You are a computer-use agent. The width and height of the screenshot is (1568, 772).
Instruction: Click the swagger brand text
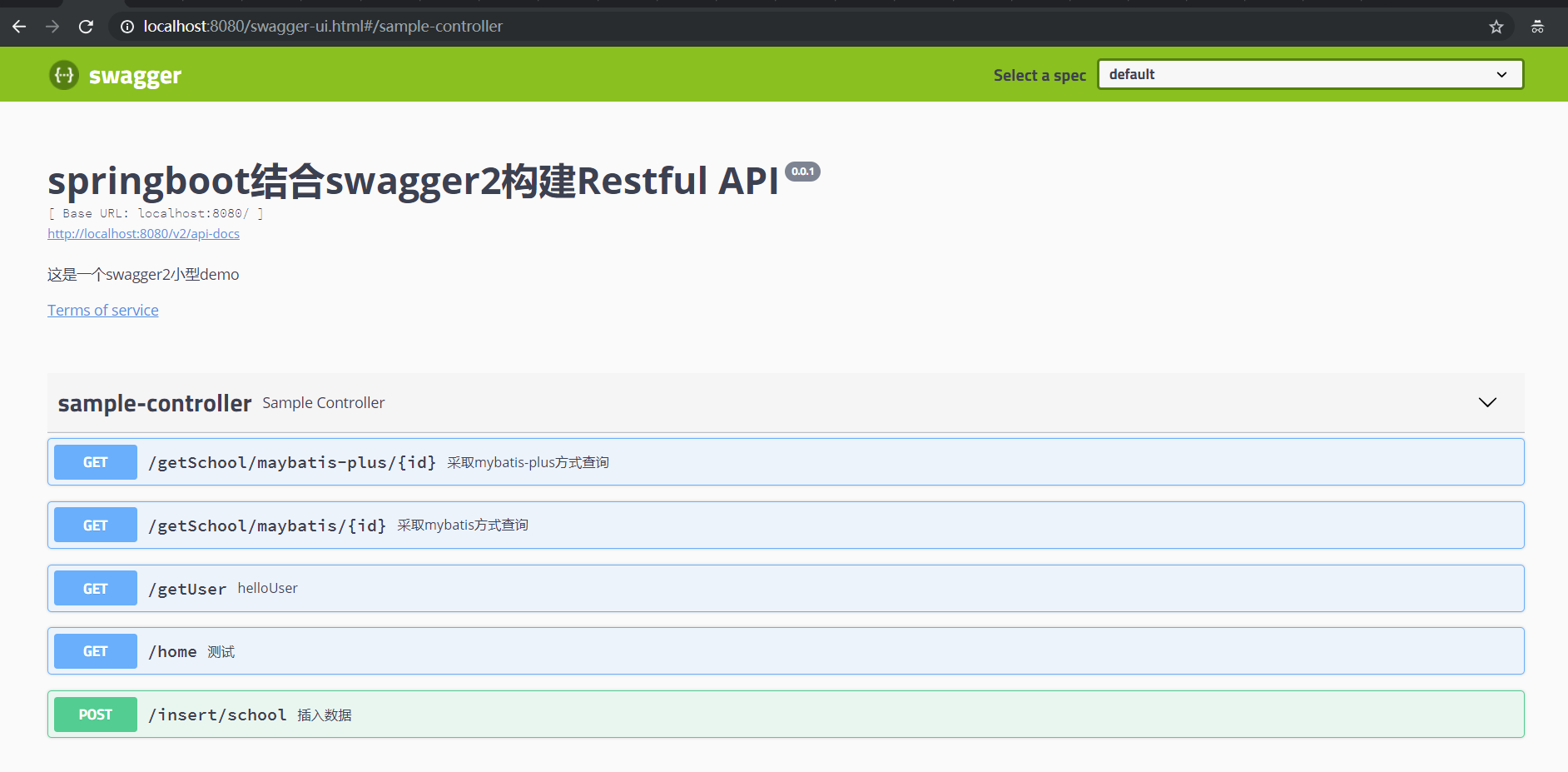135,76
